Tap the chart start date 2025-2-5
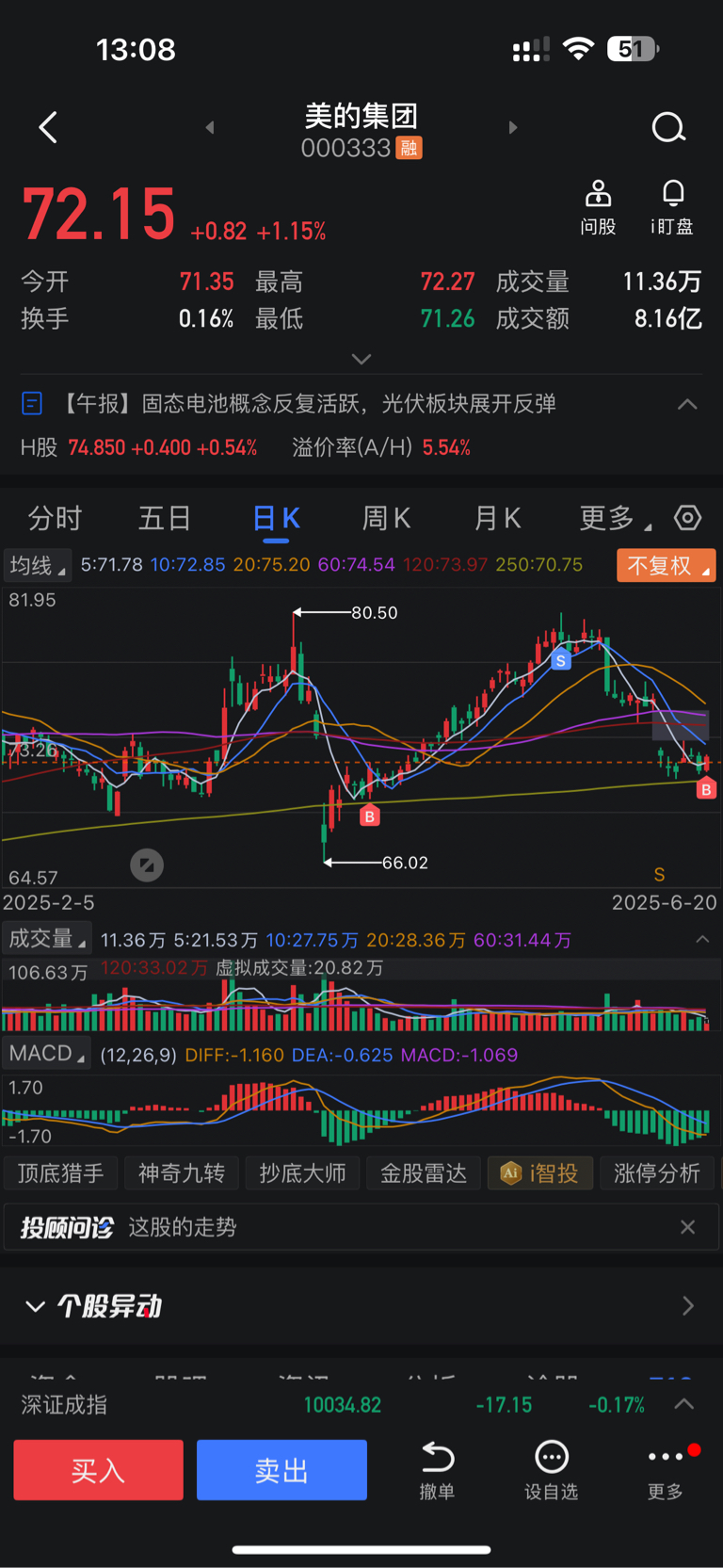Screen dimensions: 723x1568 point(49,902)
